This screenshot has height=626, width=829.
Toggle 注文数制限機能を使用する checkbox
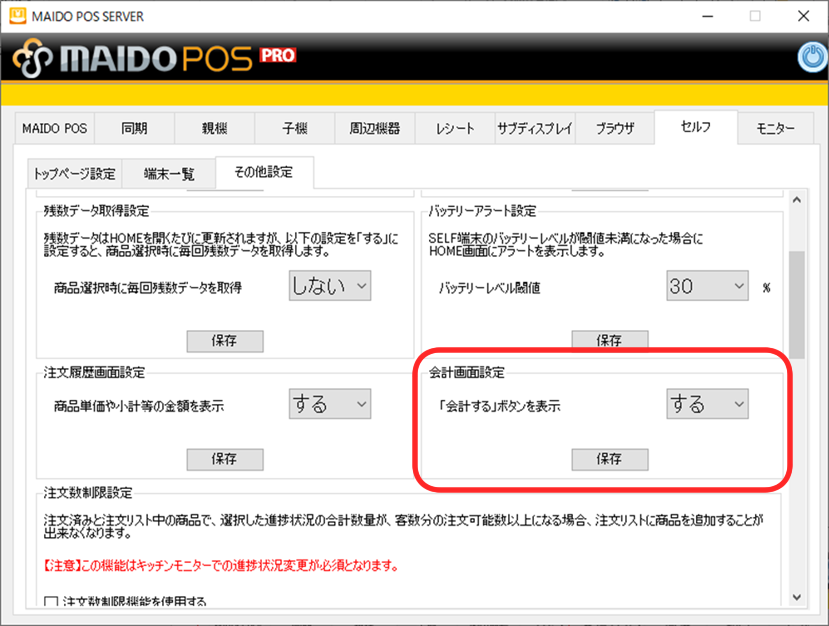[51, 602]
